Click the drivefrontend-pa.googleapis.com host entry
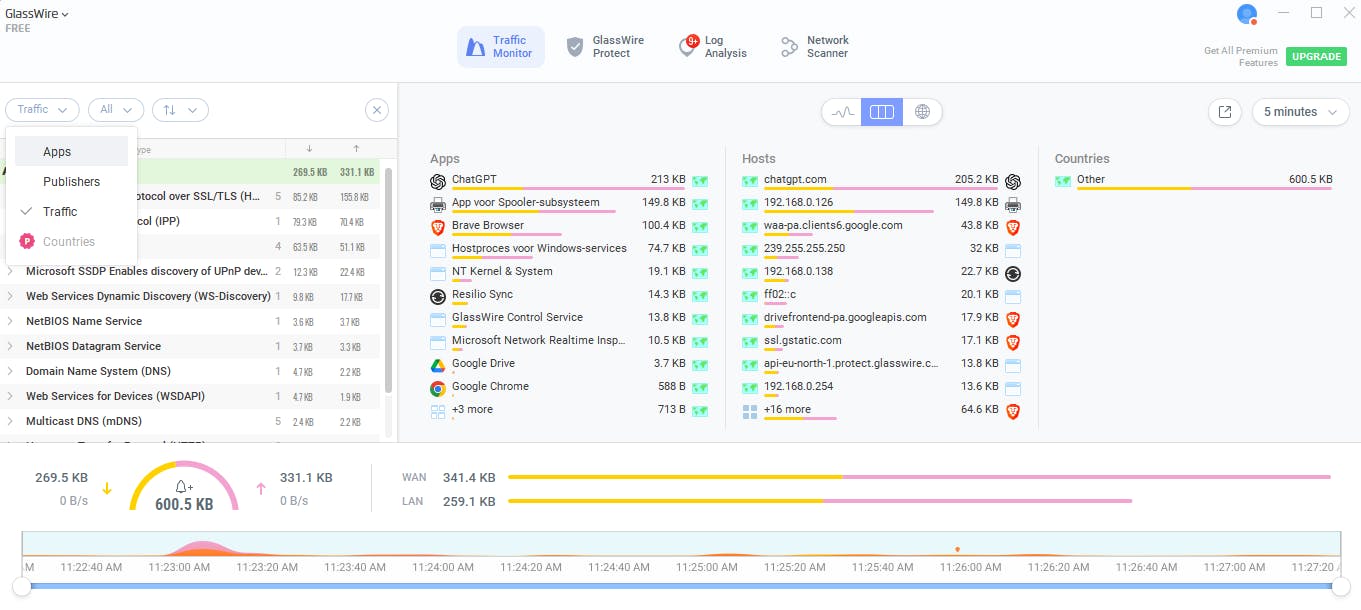The height and width of the screenshot is (610, 1361). click(x=845, y=317)
